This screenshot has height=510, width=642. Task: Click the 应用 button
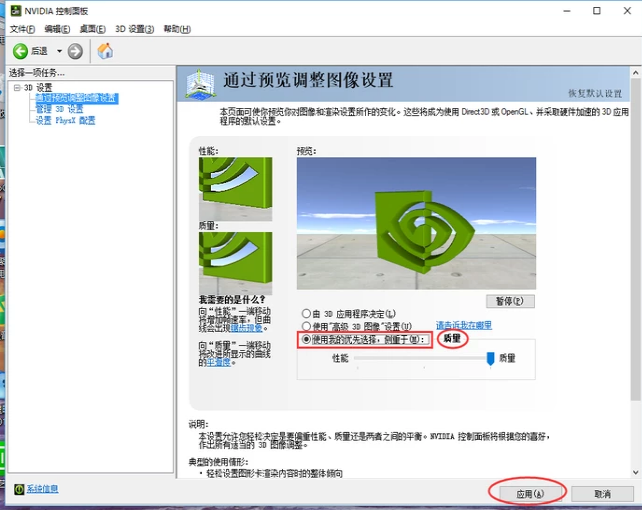click(529, 493)
